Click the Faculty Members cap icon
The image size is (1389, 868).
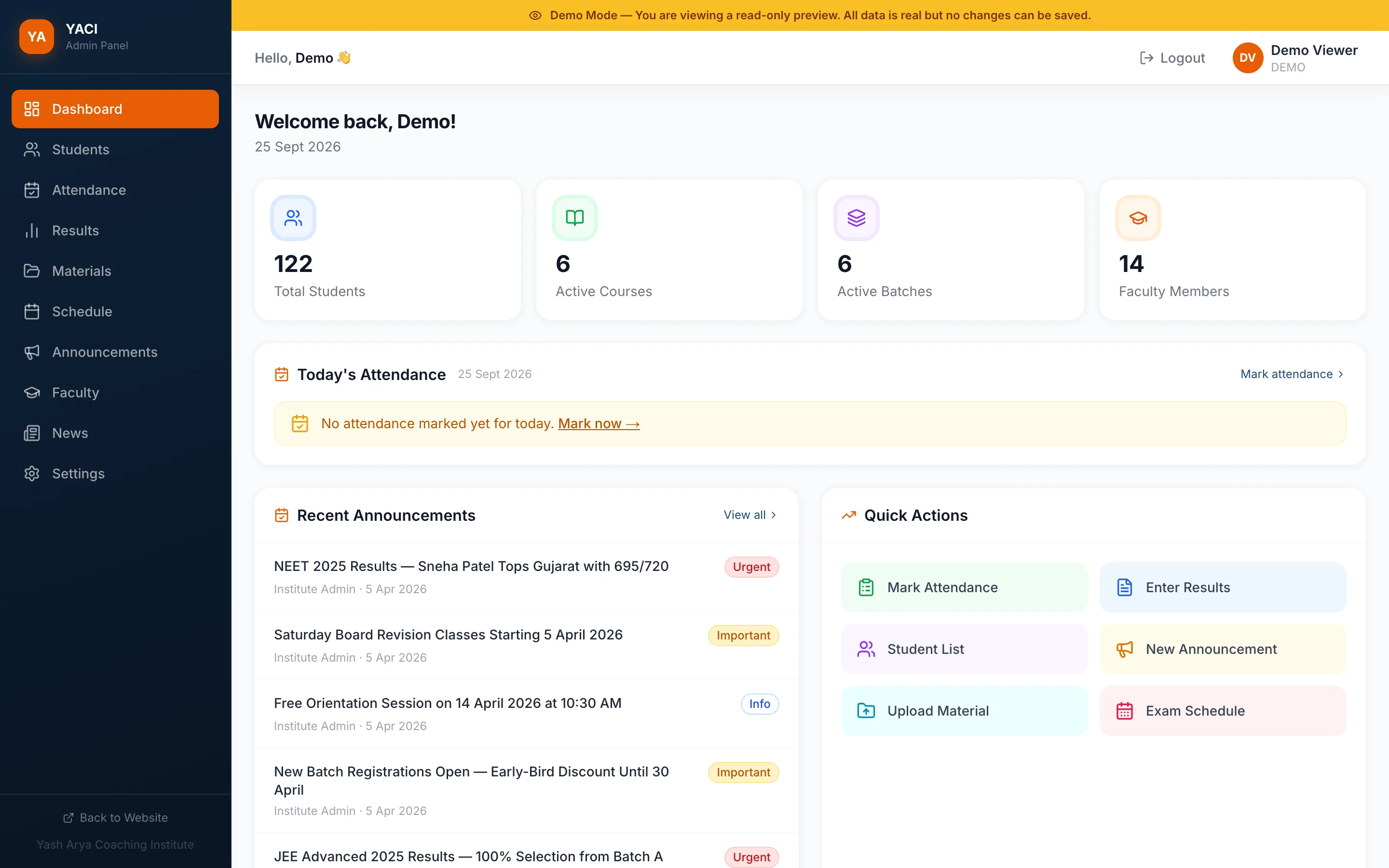coord(1138,218)
